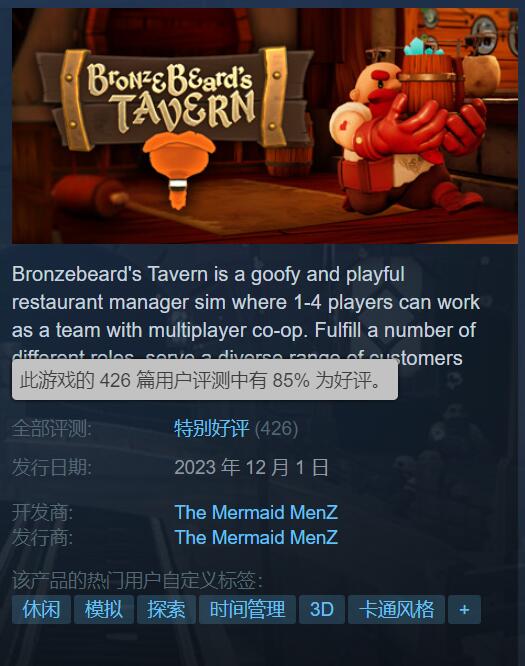
Task: Select the 卡通风格 tag
Action: click(396, 610)
